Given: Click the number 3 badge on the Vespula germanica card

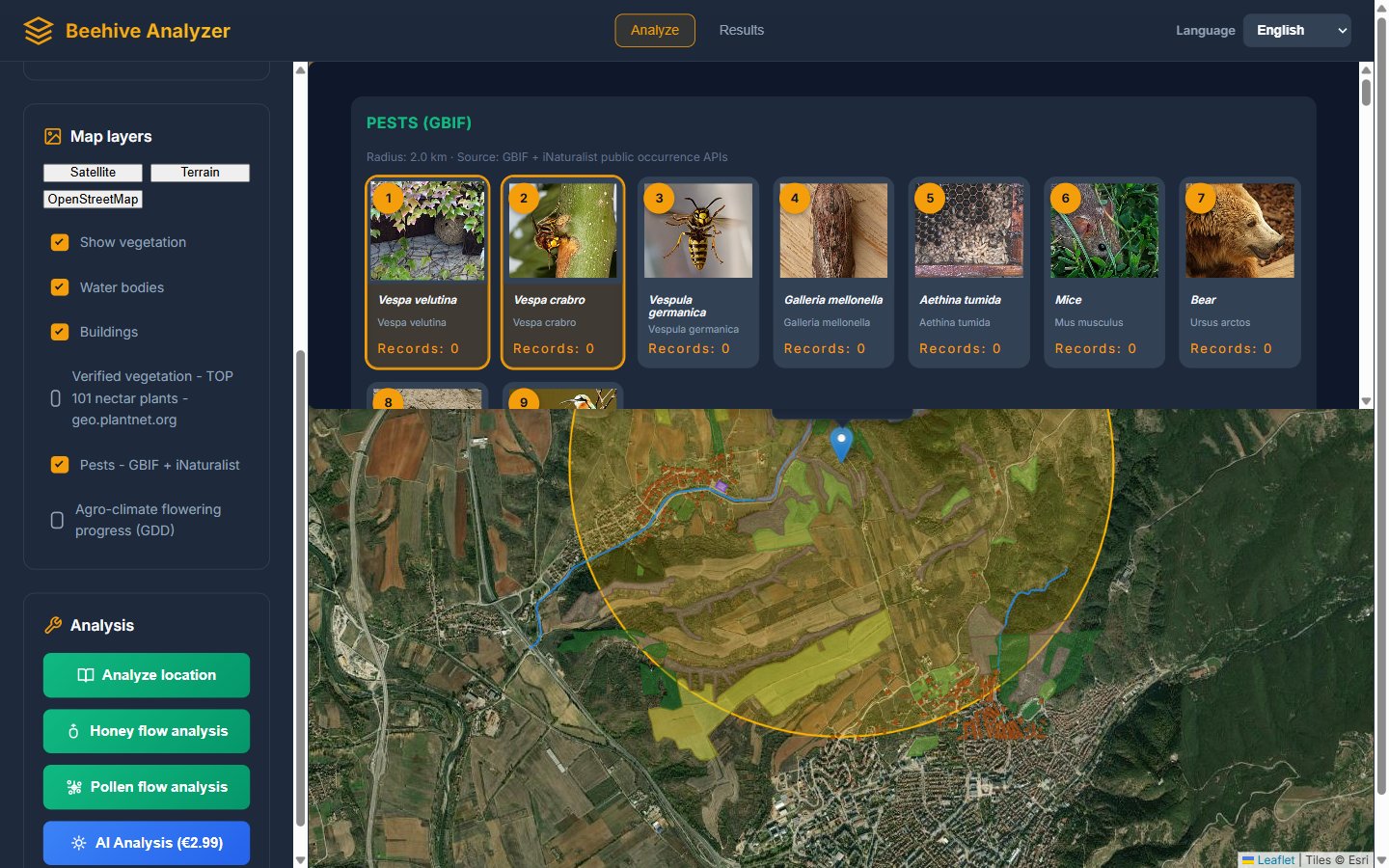Looking at the screenshot, I should [660, 198].
